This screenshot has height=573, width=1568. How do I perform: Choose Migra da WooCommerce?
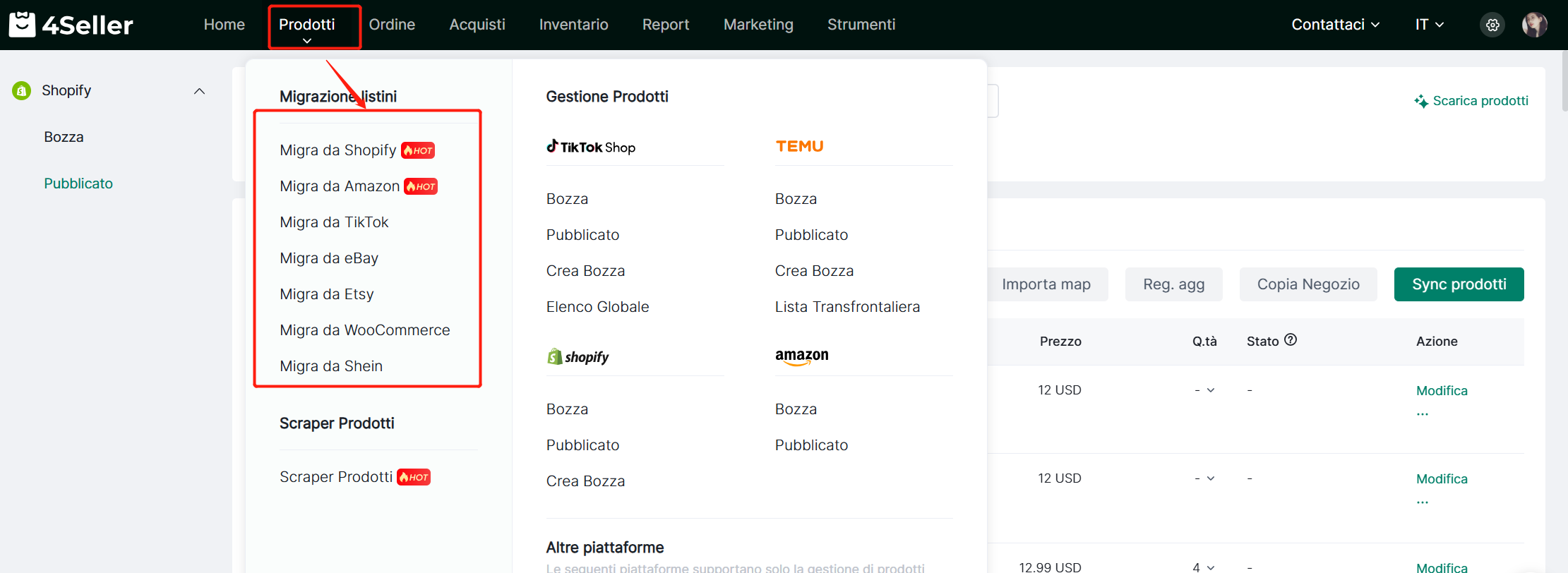[365, 330]
